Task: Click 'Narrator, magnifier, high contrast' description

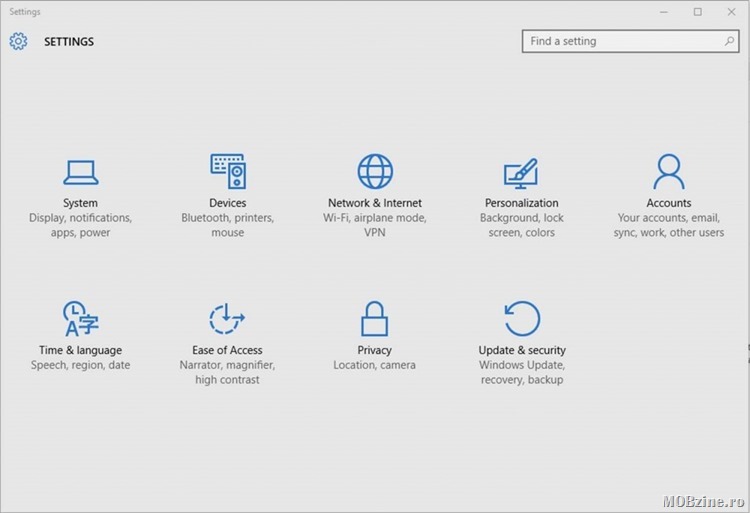Action: click(227, 372)
